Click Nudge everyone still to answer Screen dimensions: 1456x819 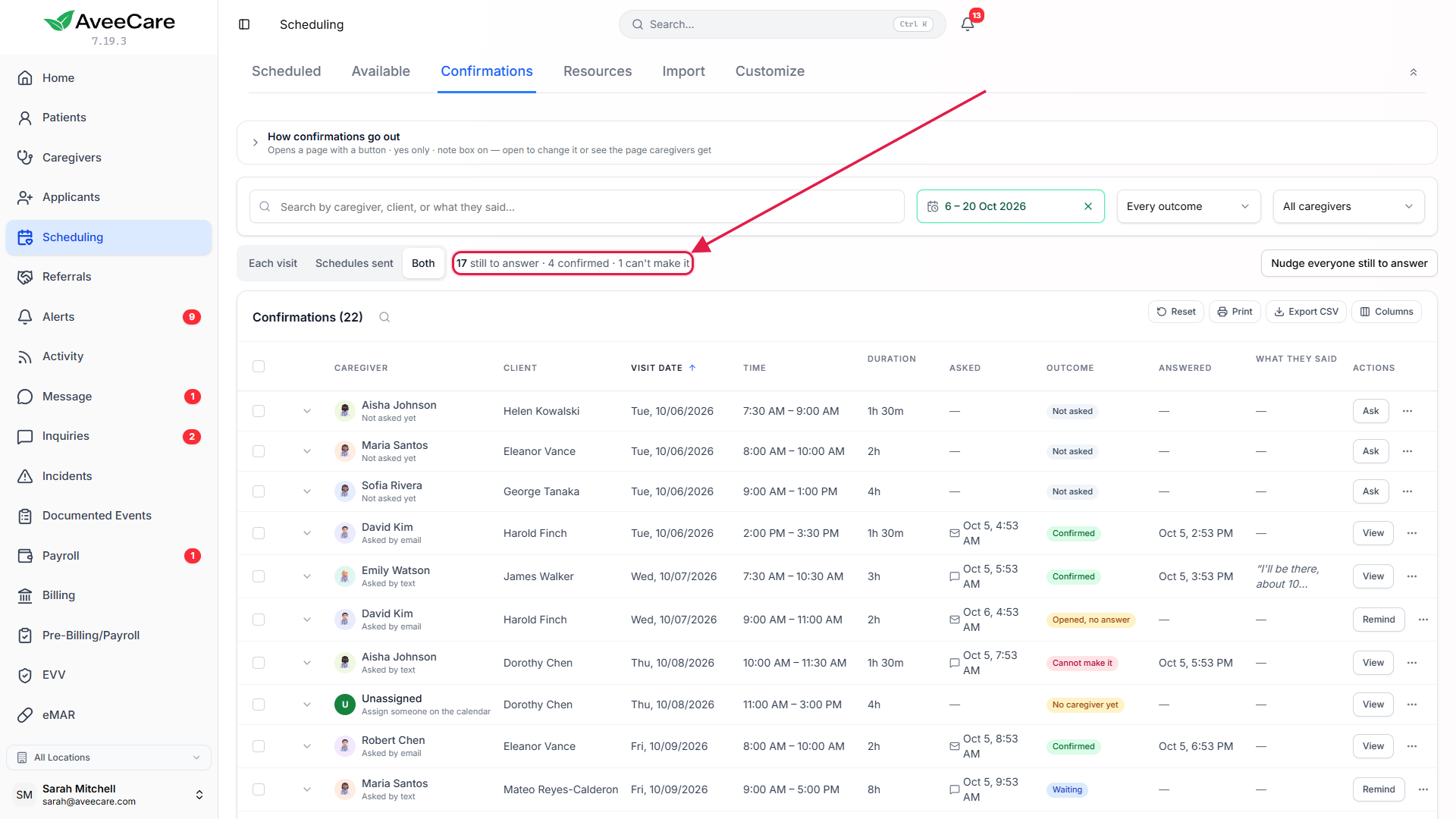(x=1349, y=263)
